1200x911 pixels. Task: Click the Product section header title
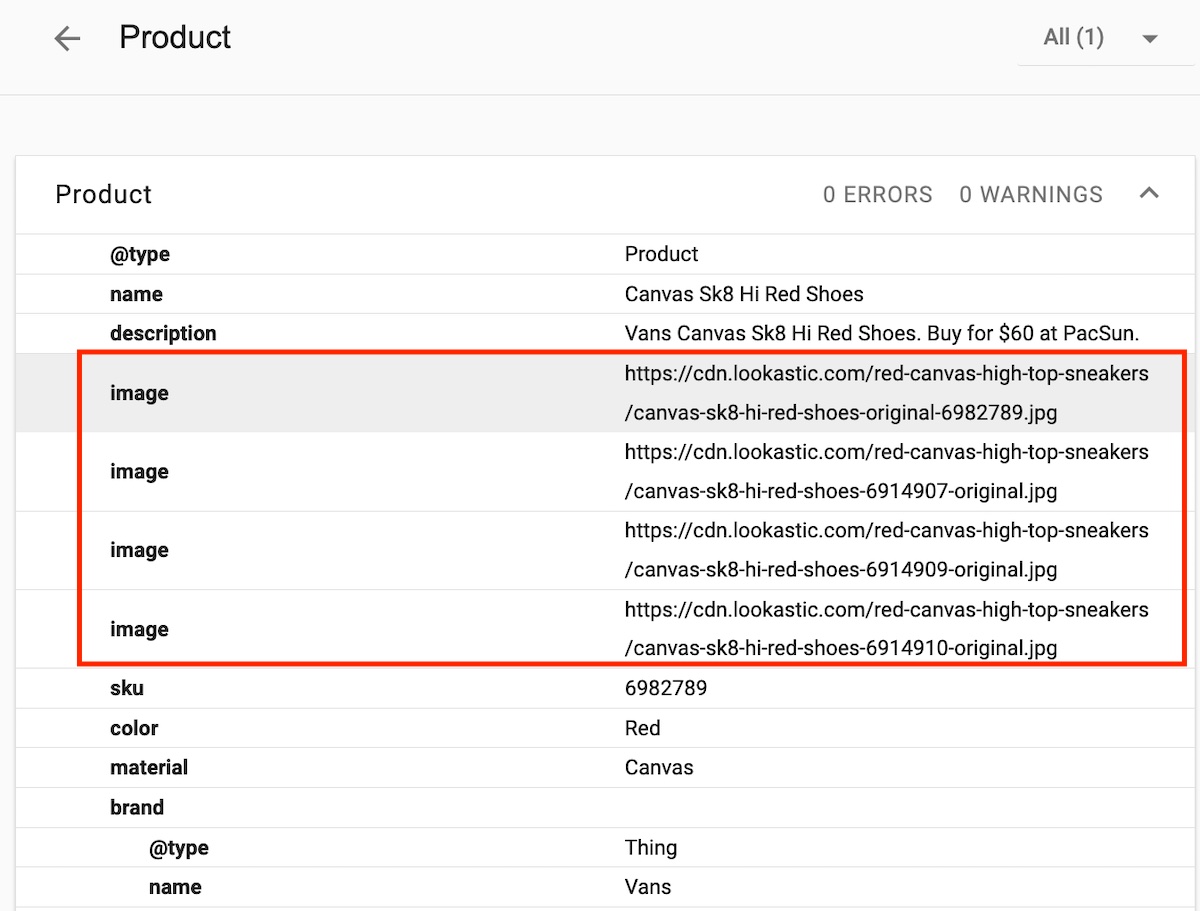point(104,195)
